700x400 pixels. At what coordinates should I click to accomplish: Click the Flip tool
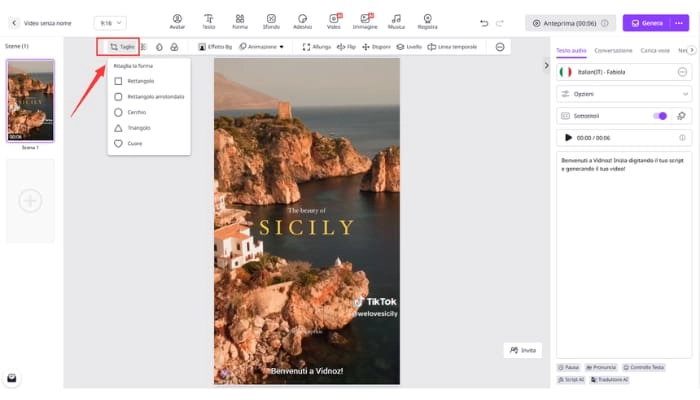(346, 47)
